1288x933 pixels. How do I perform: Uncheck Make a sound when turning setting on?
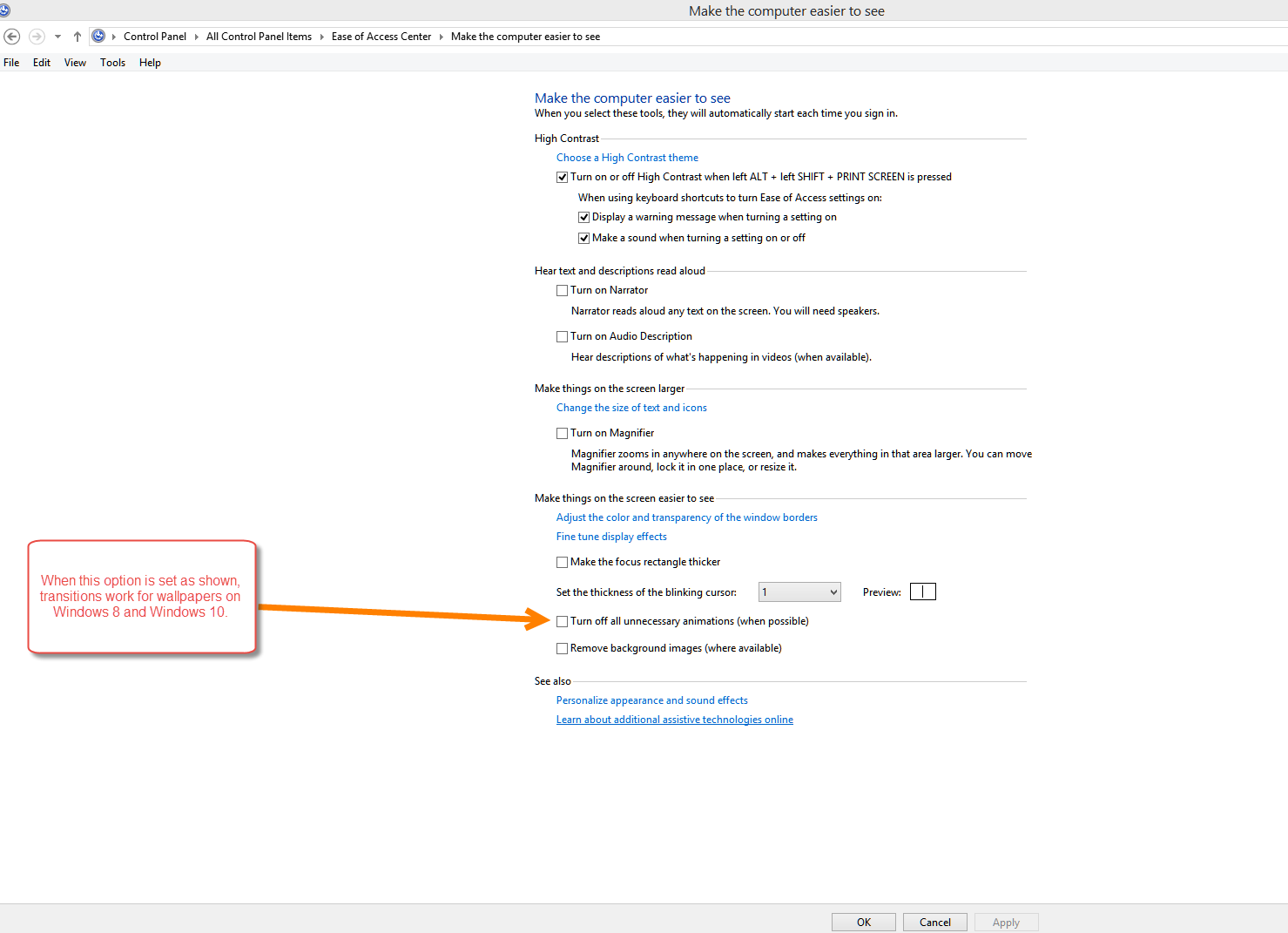584,239
